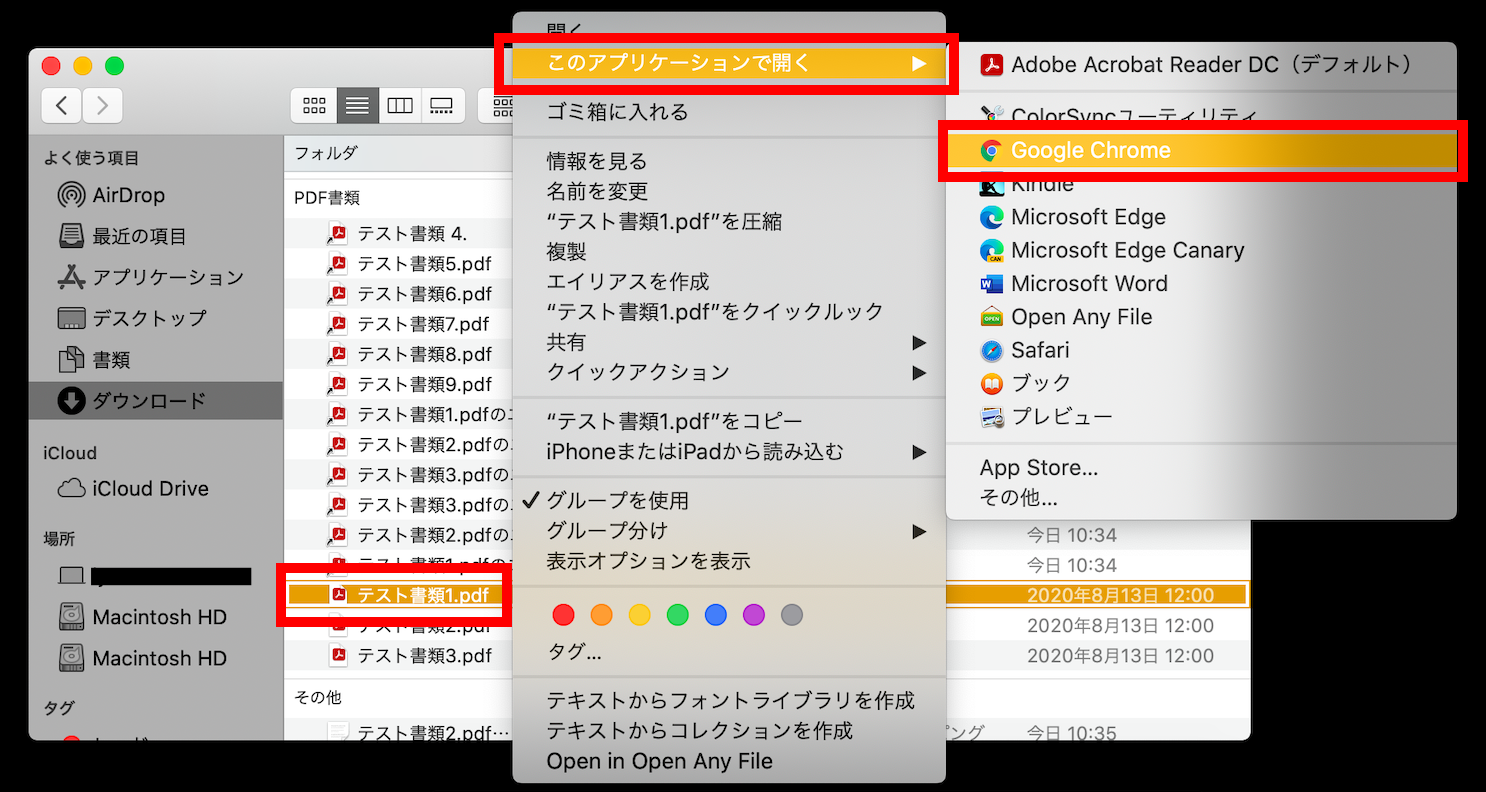Screen dimensions: 1486x792
Task: Switch Finder to column view
Action: (400, 105)
